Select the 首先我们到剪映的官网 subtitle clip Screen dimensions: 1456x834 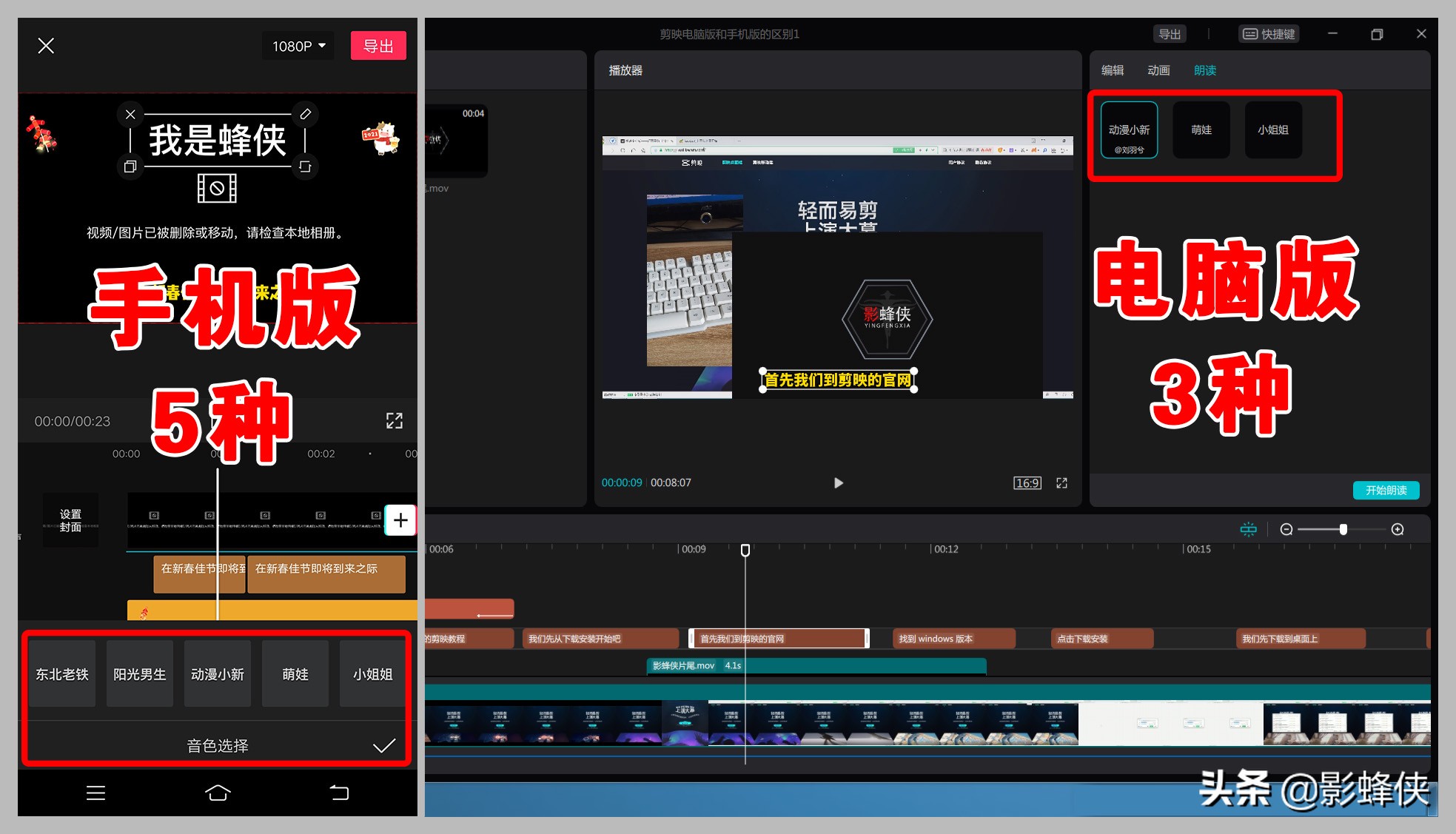(777, 638)
